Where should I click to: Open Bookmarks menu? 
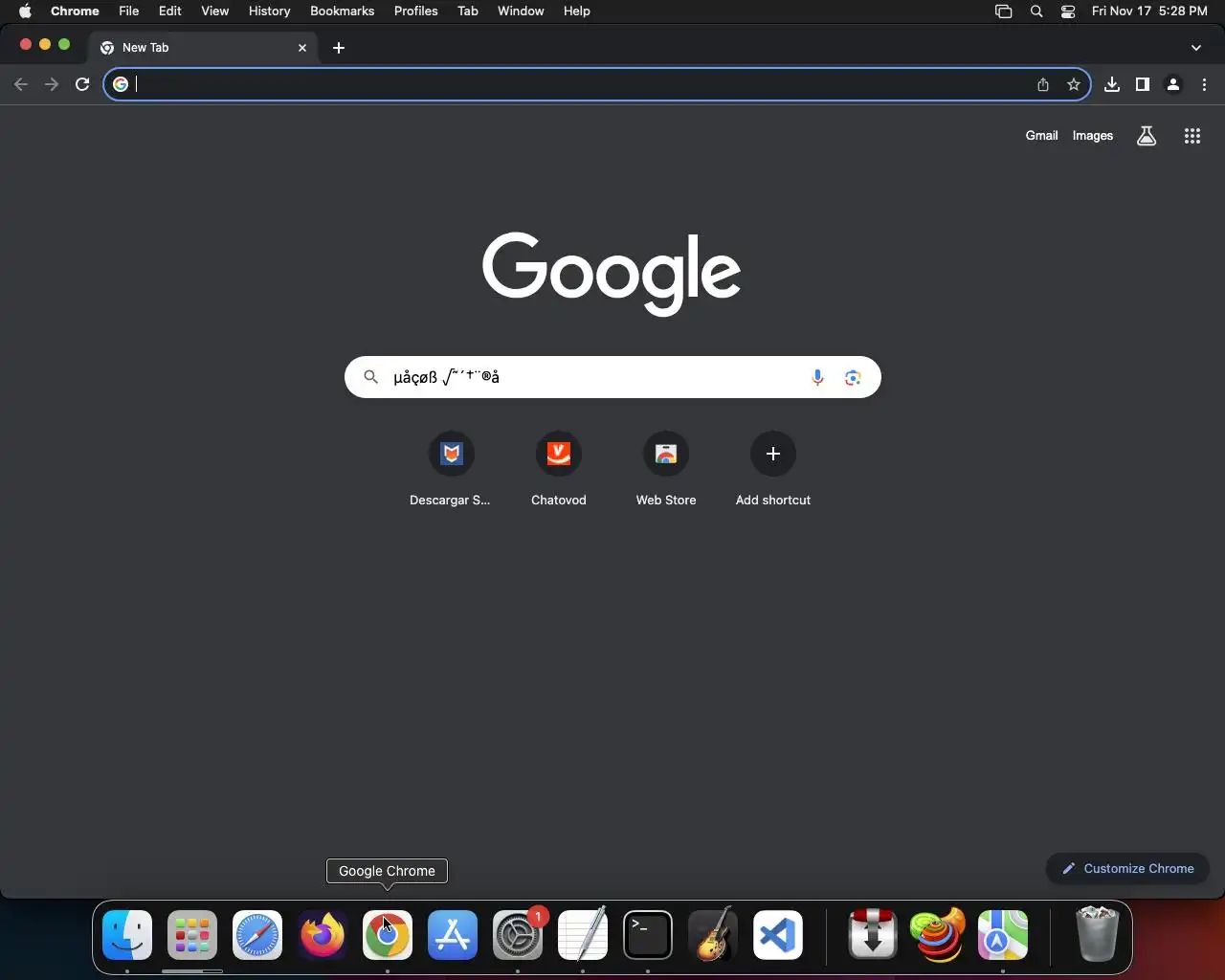pos(342,11)
